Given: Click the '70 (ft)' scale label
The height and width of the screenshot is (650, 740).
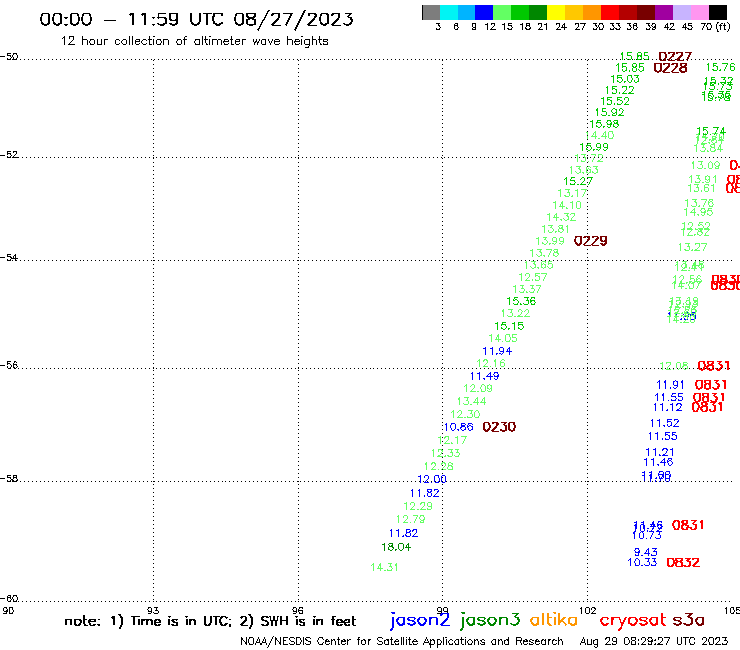Looking at the screenshot, I should click(715, 27).
